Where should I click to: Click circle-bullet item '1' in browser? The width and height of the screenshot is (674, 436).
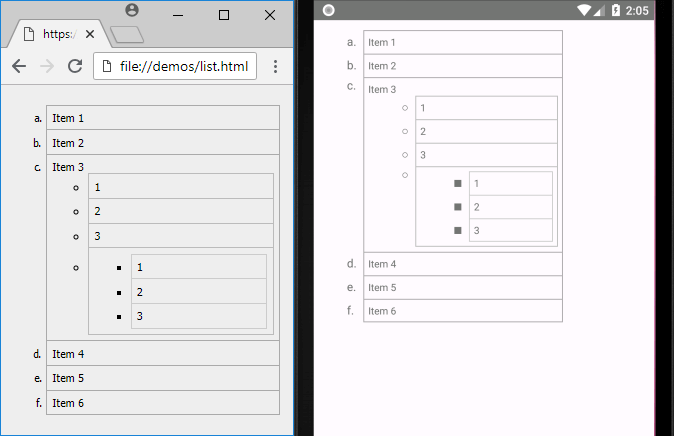(x=181, y=187)
